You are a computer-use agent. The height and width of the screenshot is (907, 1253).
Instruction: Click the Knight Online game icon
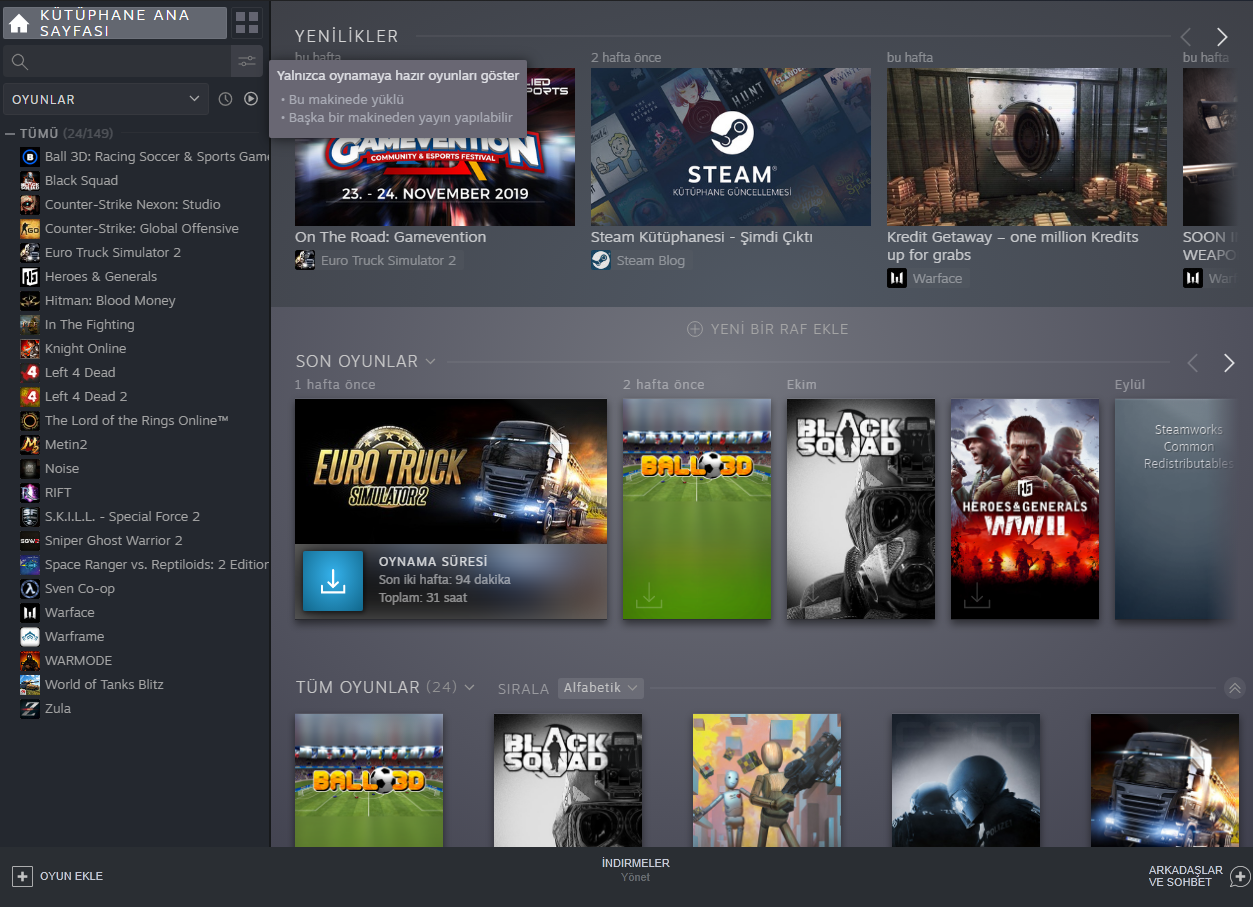pos(30,348)
